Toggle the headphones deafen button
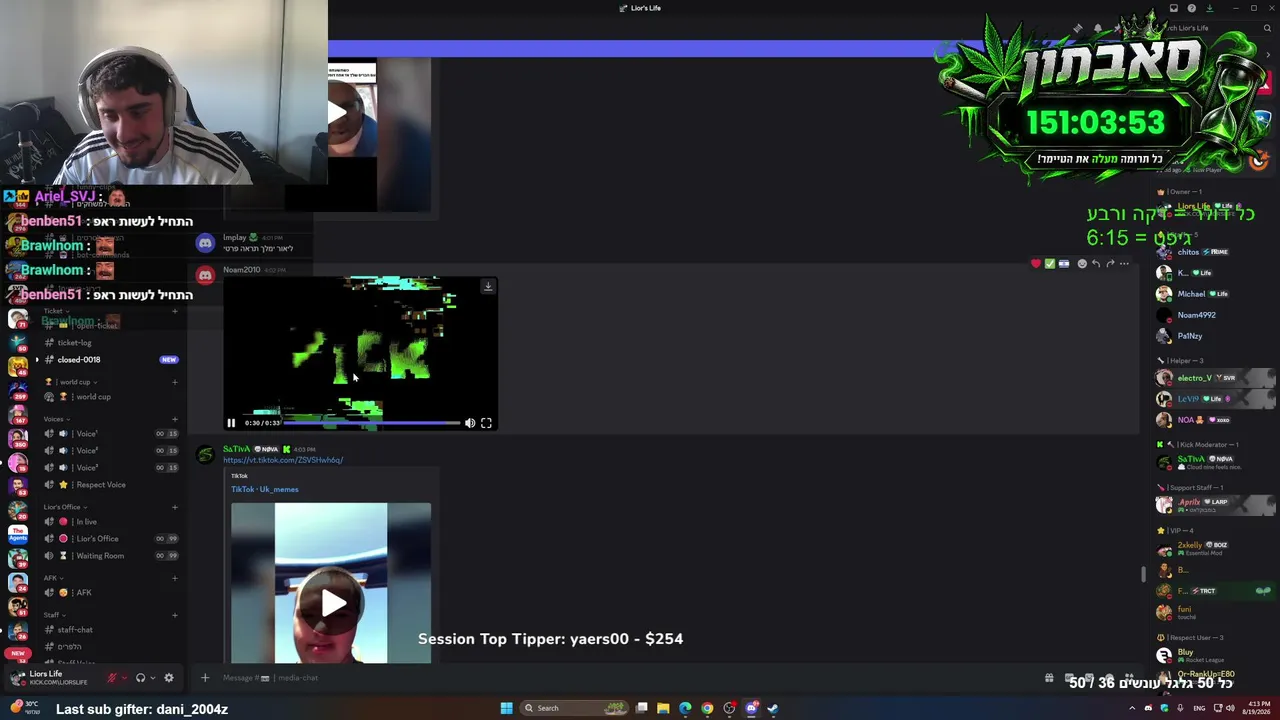1280x720 pixels. click(140, 678)
